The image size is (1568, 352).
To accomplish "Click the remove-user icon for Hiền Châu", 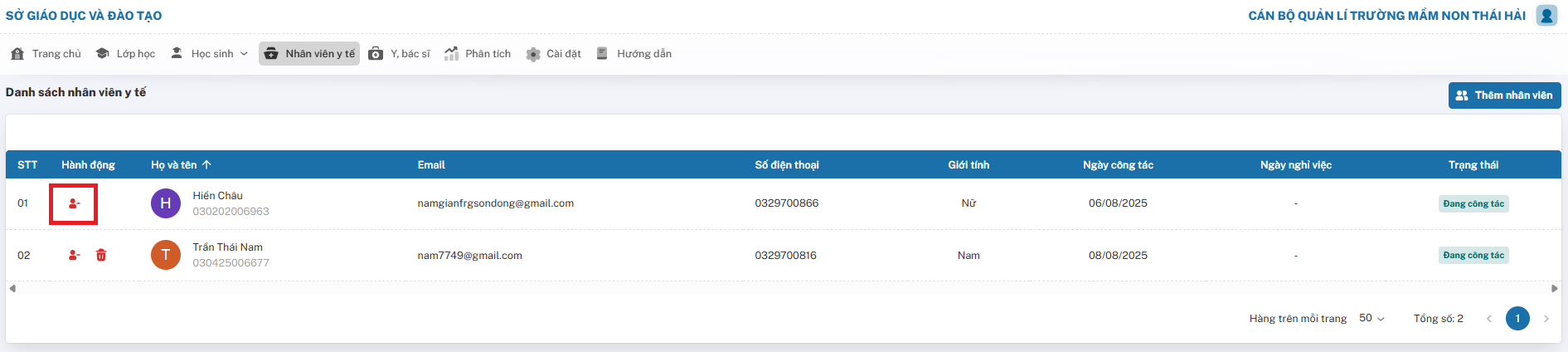I will pos(74,203).
